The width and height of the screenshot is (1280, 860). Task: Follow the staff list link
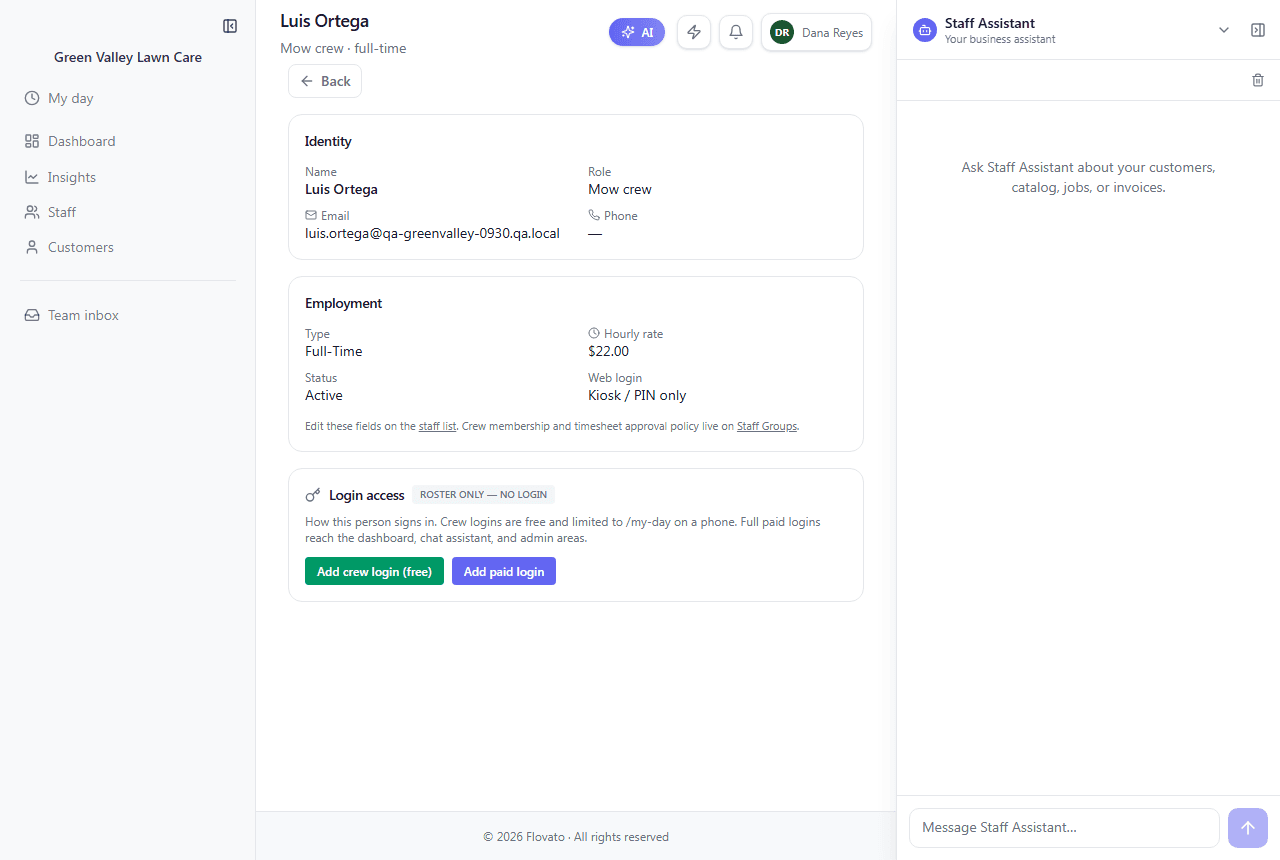(x=437, y=426)
